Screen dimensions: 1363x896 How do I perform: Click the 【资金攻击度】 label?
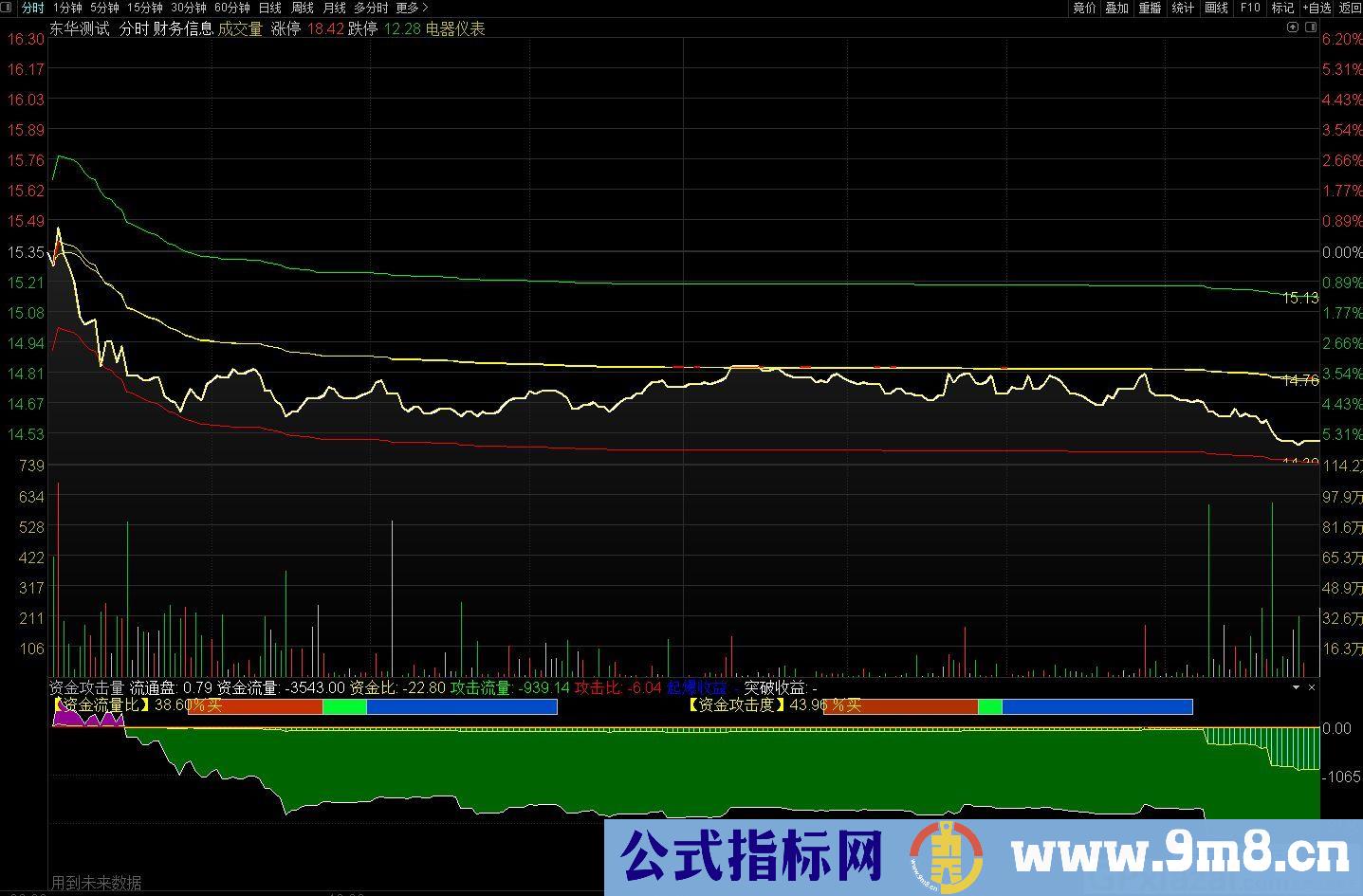(x=736, y=704)
